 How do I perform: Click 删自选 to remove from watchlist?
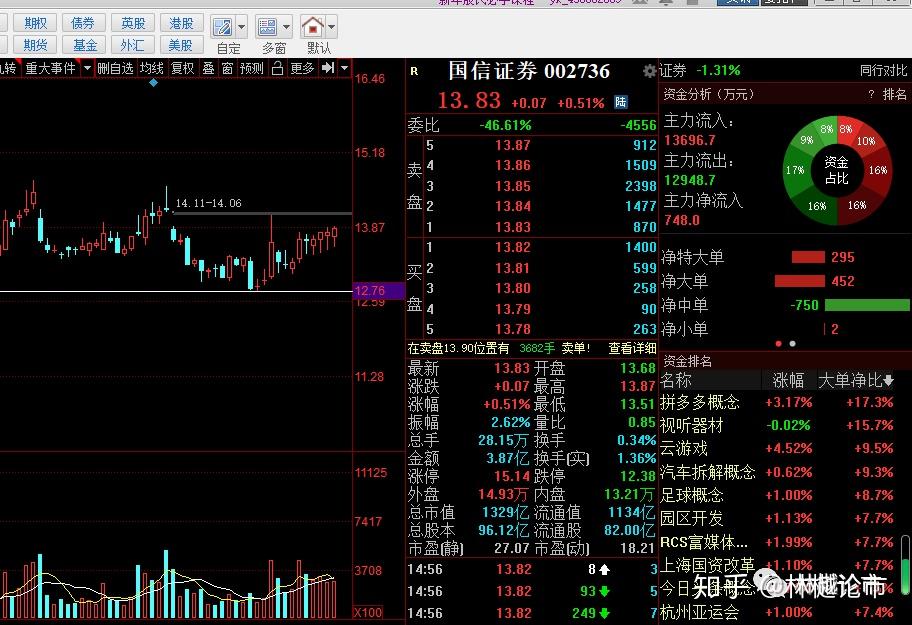(x=115, y=69)
